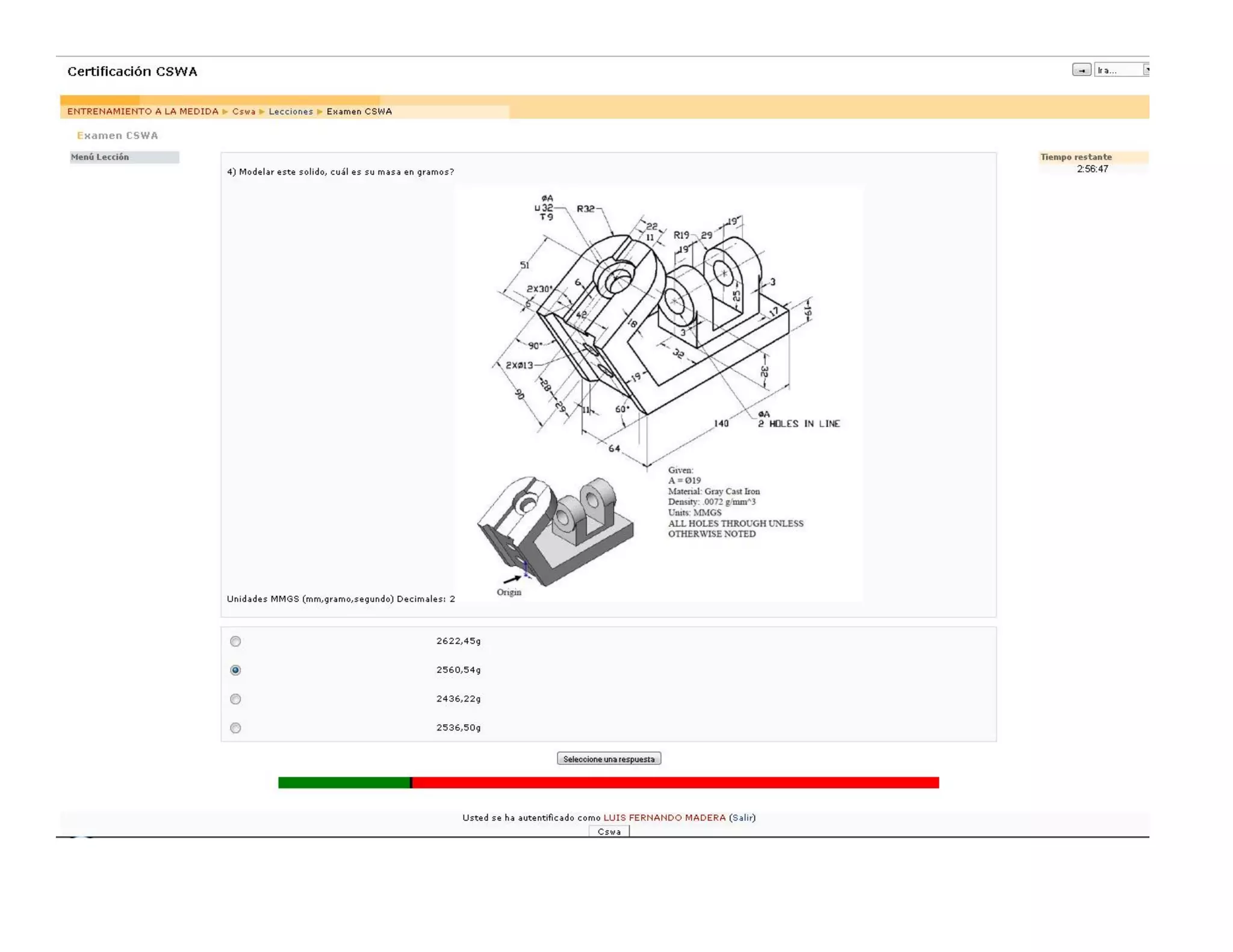Click the lesson progress bar red section
Image resolution: width=1233 pixels, height=952 pixels.
676,783
